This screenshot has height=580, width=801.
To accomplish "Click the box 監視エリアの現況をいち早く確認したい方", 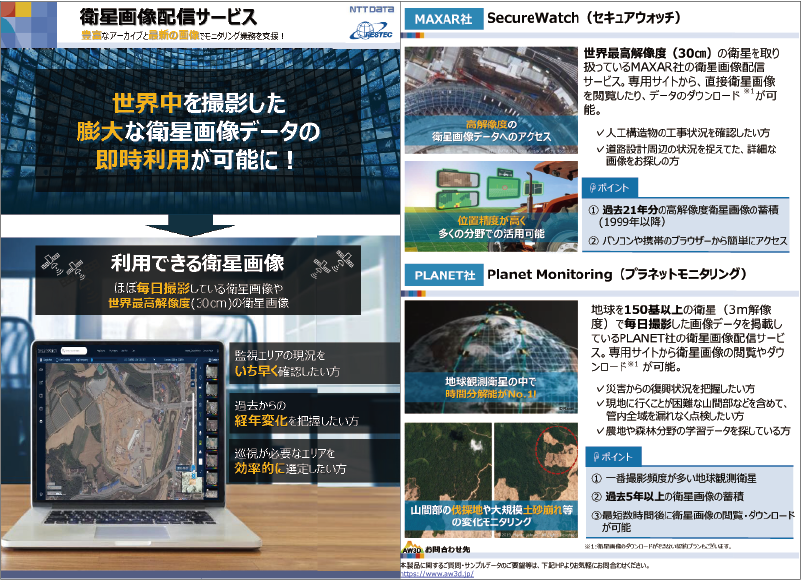I will (314, 363).
